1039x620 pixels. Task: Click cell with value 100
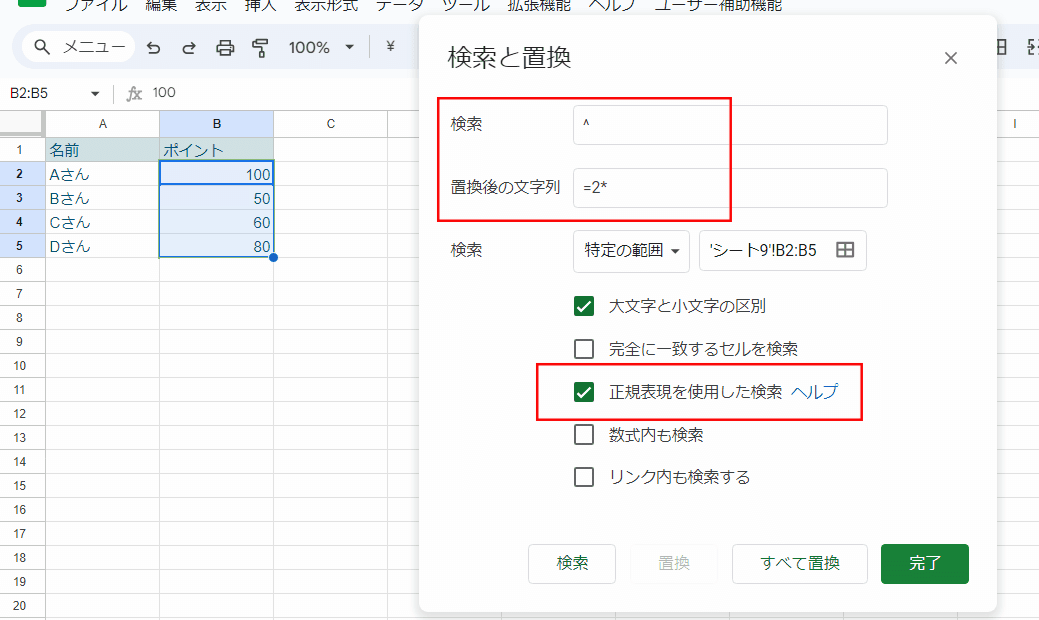point(217,174)
